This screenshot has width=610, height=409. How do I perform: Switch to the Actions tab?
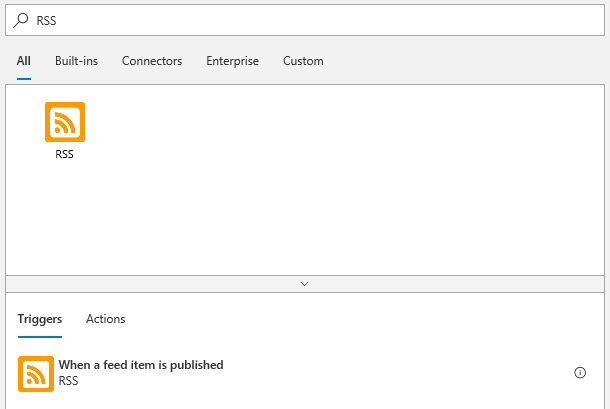point(105,319)
